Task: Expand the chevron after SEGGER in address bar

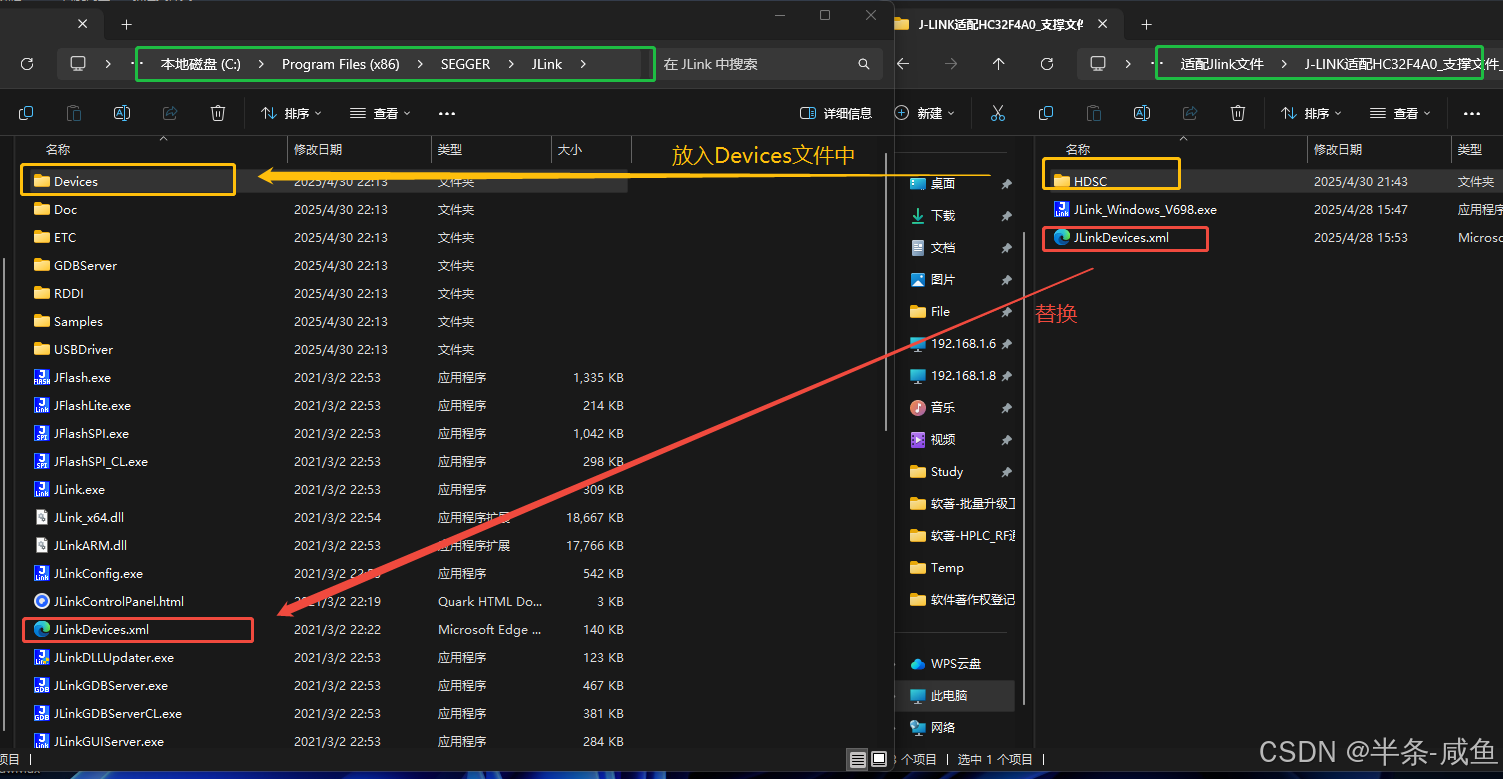Action: pyautogui.click(x=510, y=64)
